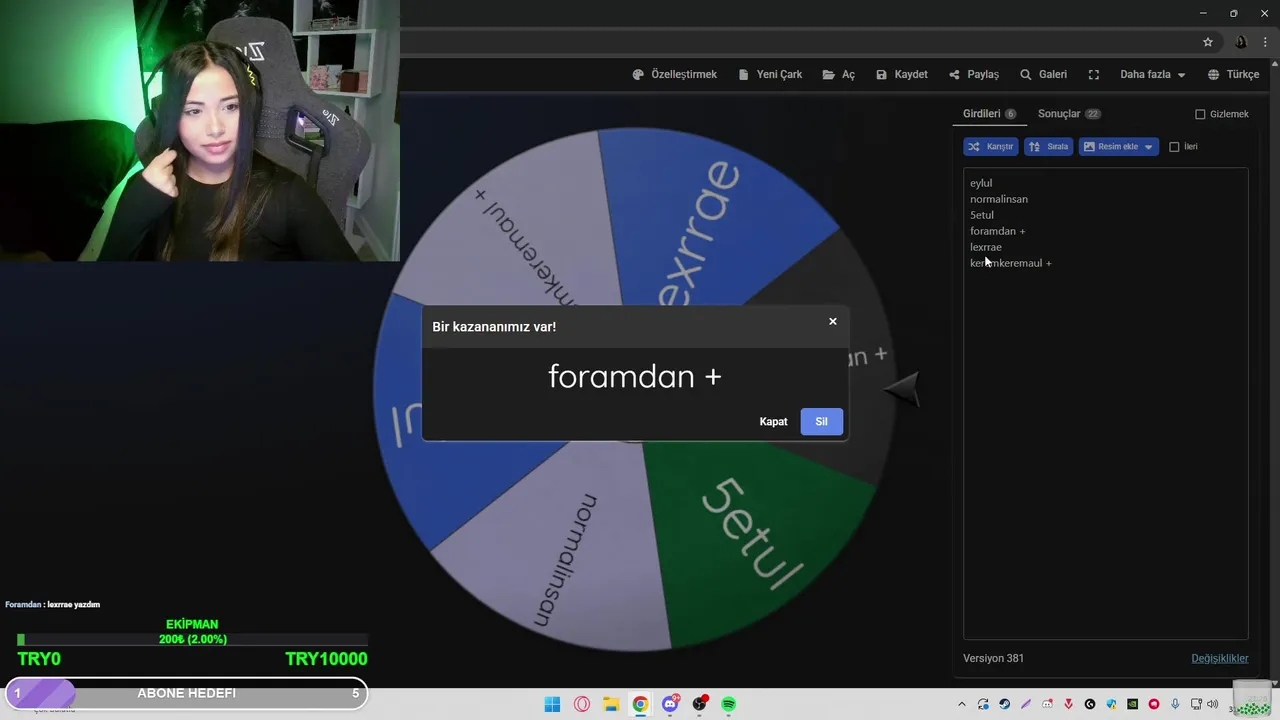Switch to the Girdileri tab
1280x720 pixels.
[x=989, y=114]
